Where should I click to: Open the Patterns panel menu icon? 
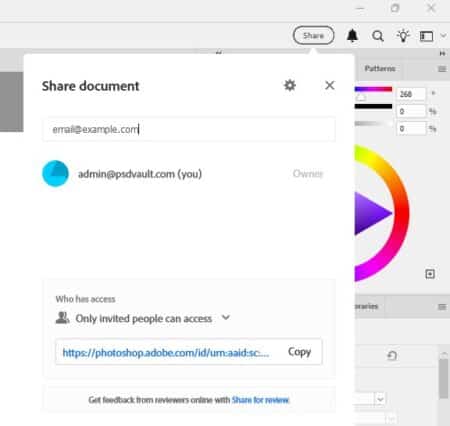(442, 69)
